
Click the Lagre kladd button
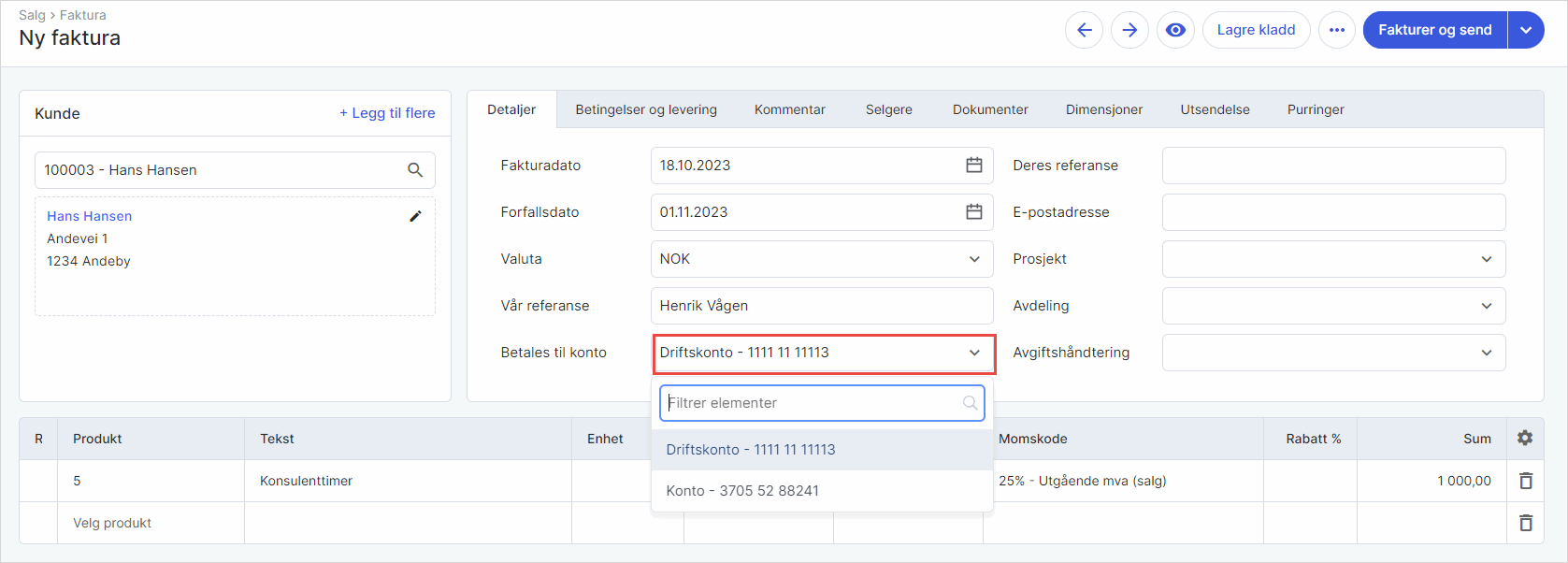[x=1256, y=30]
